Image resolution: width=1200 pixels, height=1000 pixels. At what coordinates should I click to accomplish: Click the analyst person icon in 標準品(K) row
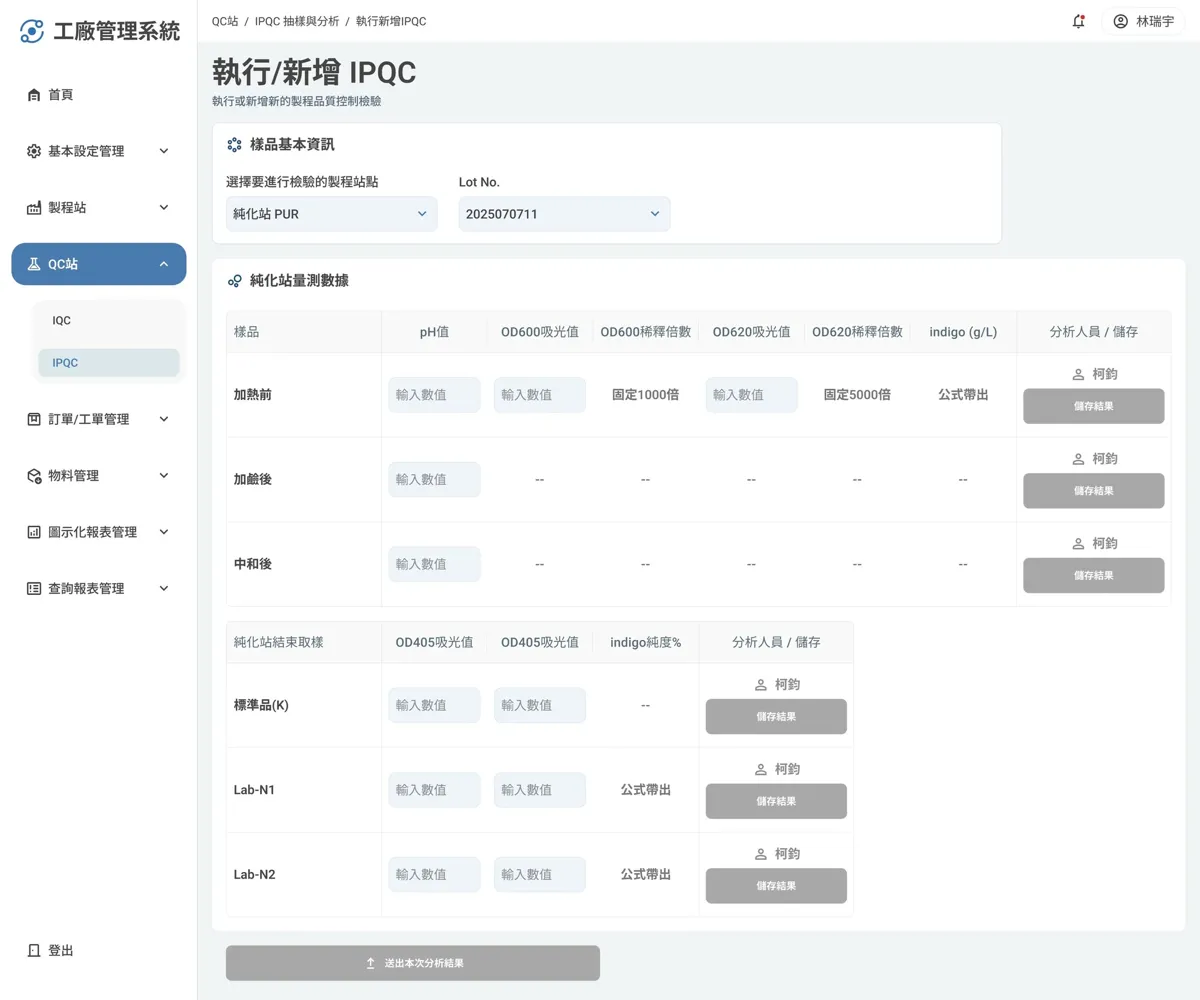[x=761, y=685]
